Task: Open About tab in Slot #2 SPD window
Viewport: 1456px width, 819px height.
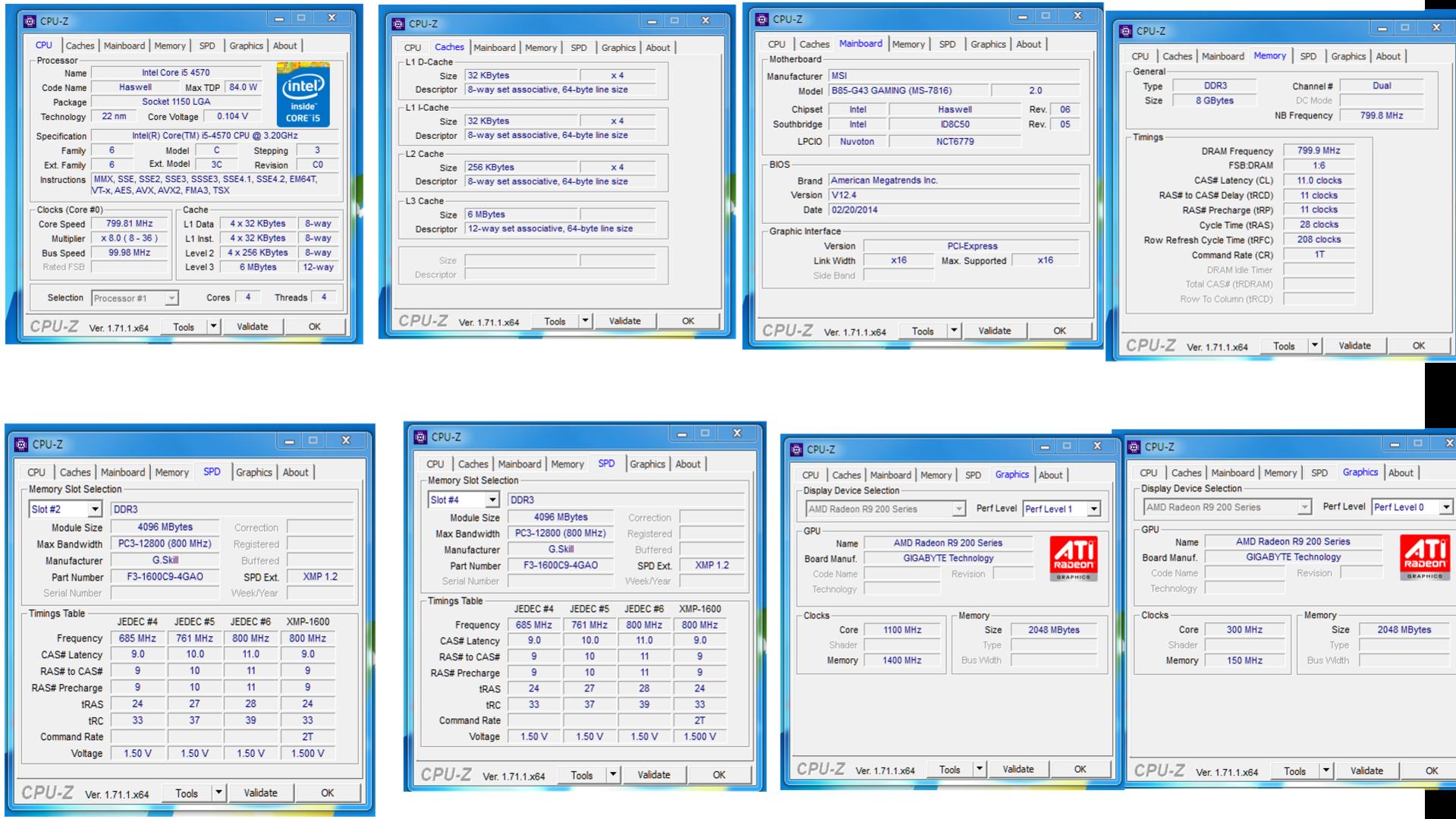Action: point(295,472)
